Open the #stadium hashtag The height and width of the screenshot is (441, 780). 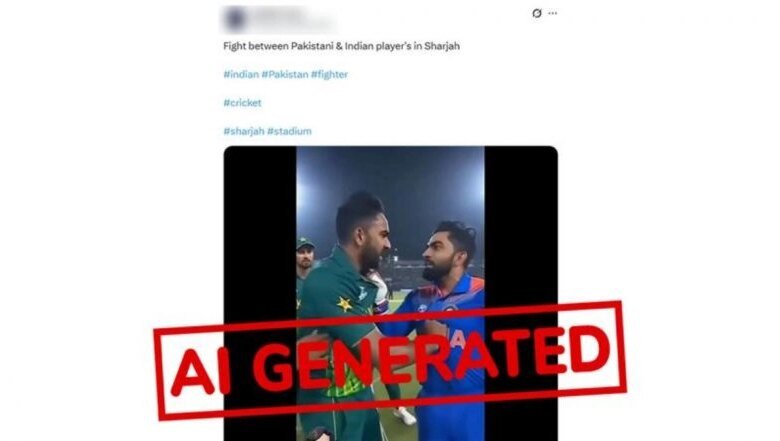tap(289, 131)
